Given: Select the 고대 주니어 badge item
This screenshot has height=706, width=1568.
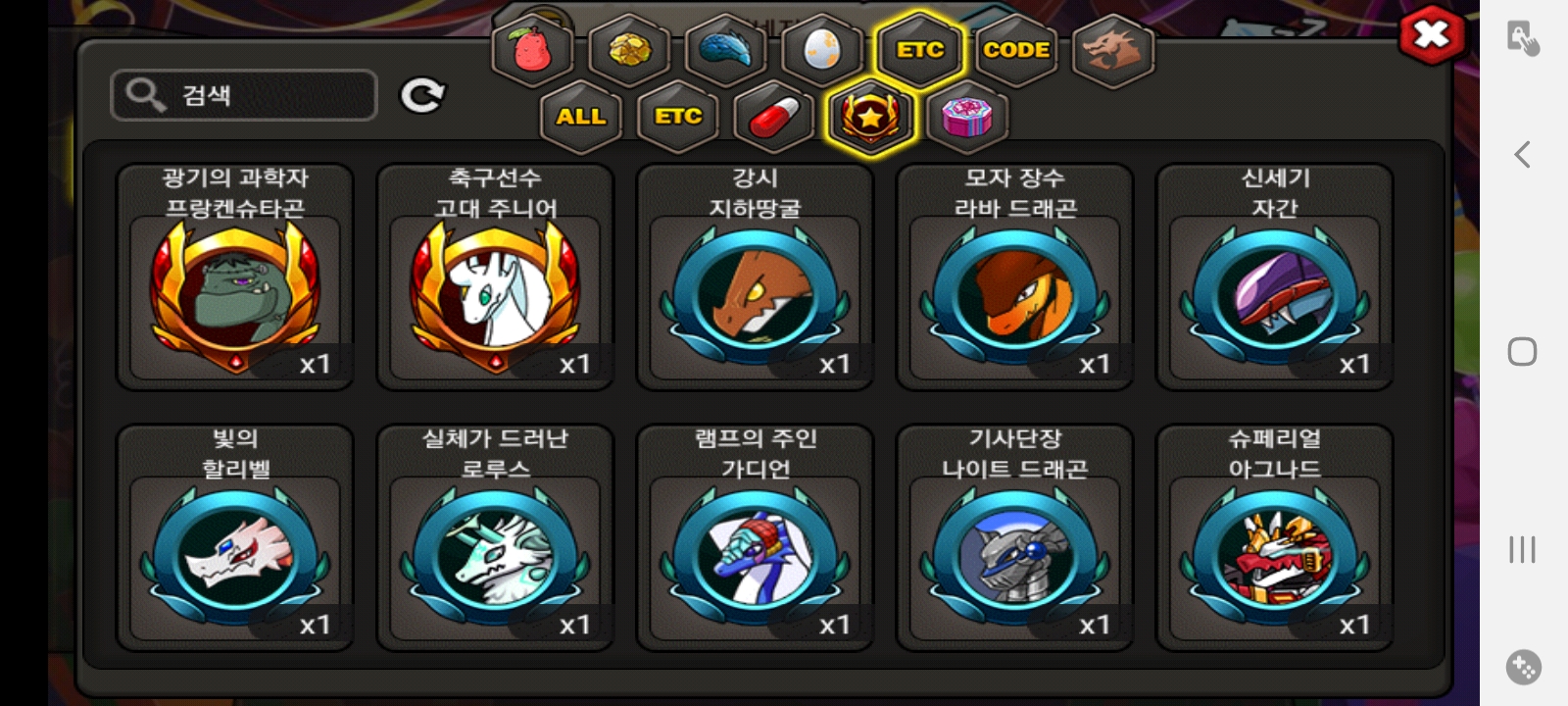Looking at the screenshot, I should pos(495,277).
